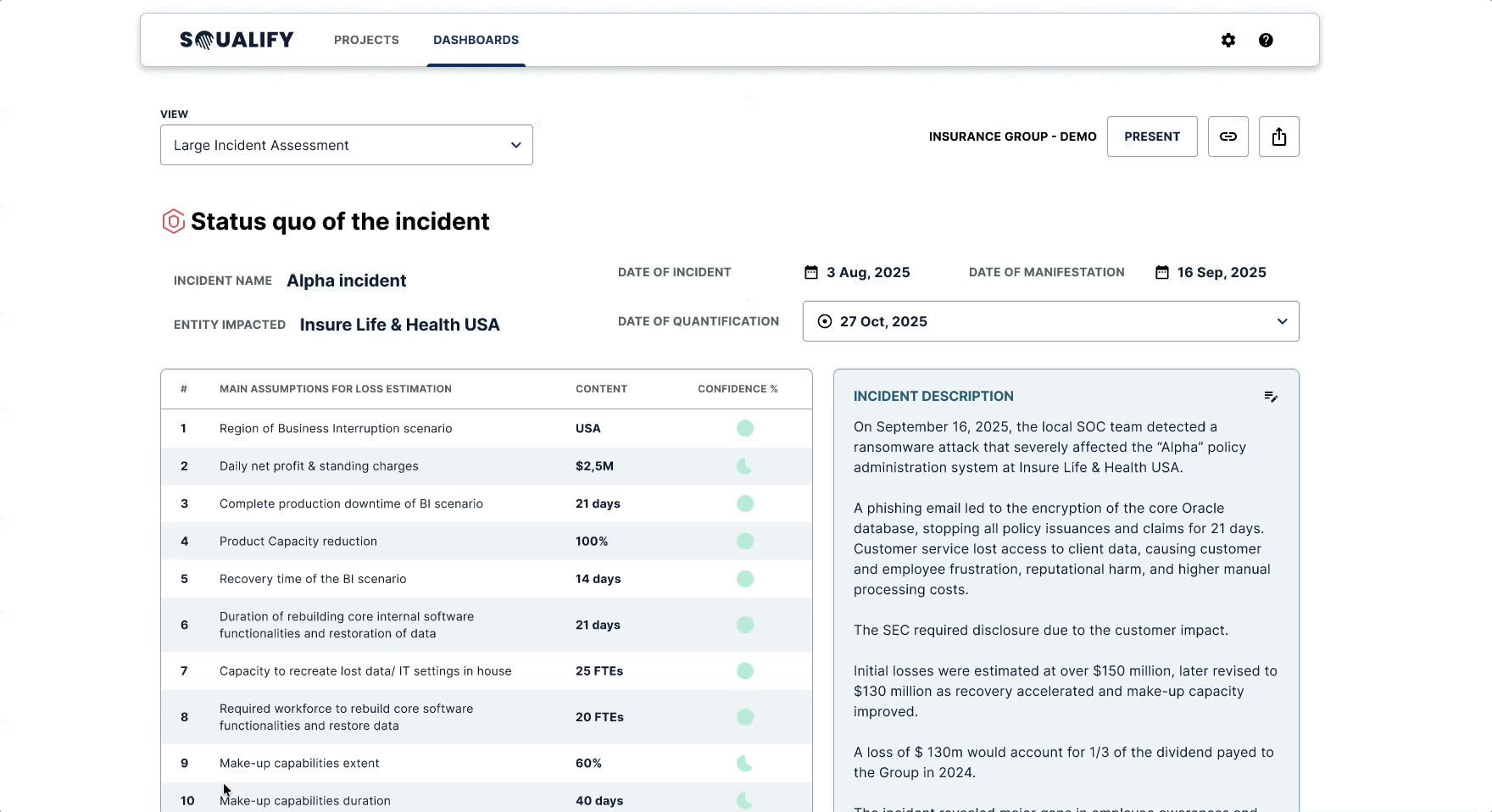
Task: Click the Make-up capabilities extent row
Action: 487,763
